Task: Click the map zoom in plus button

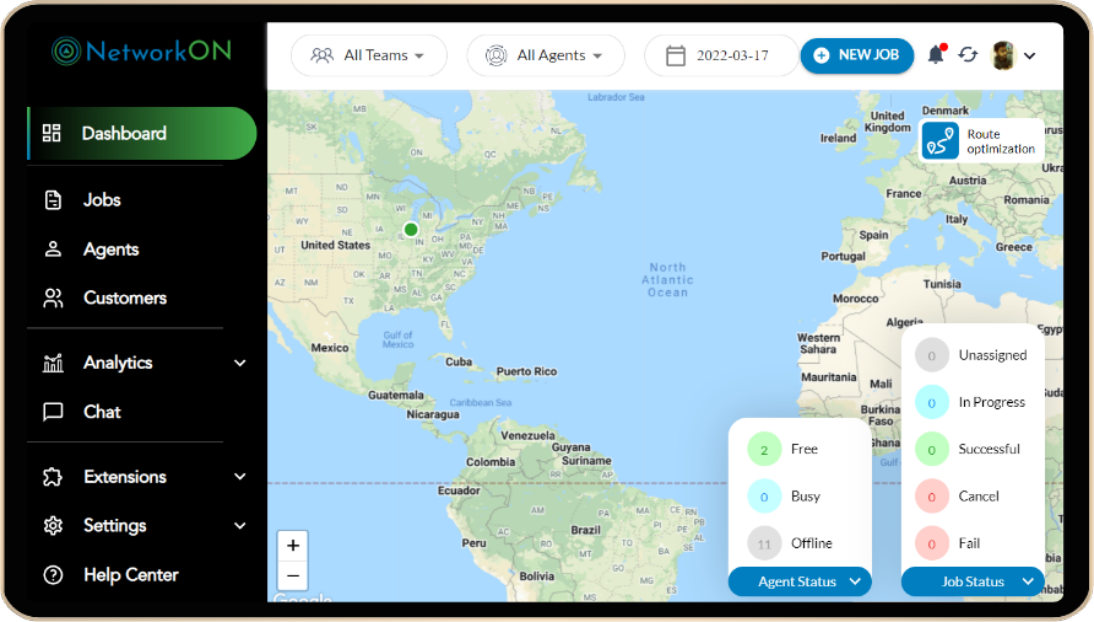Action: tap(293, 546)
